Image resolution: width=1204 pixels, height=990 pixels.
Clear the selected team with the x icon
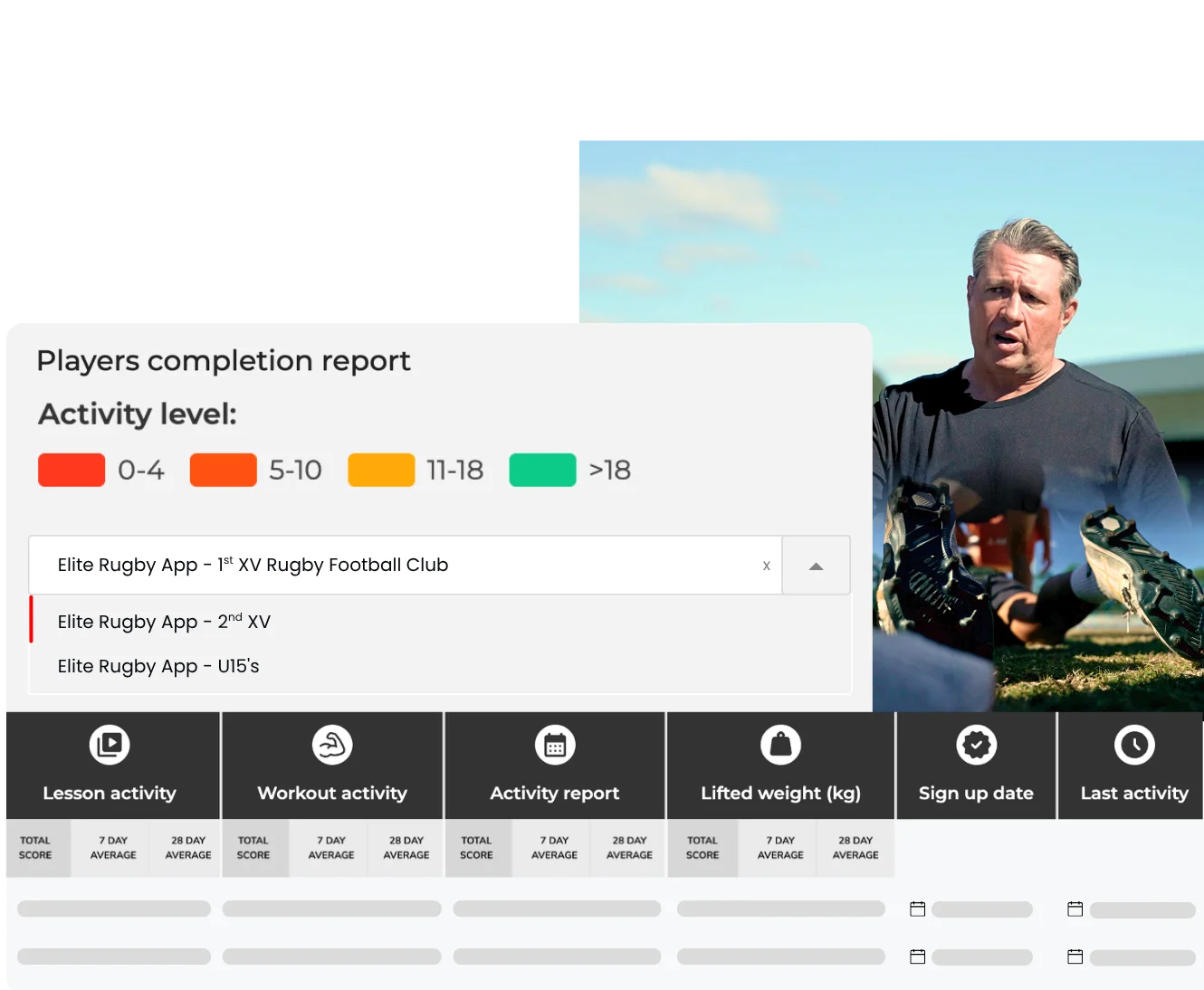pos(766,566)
